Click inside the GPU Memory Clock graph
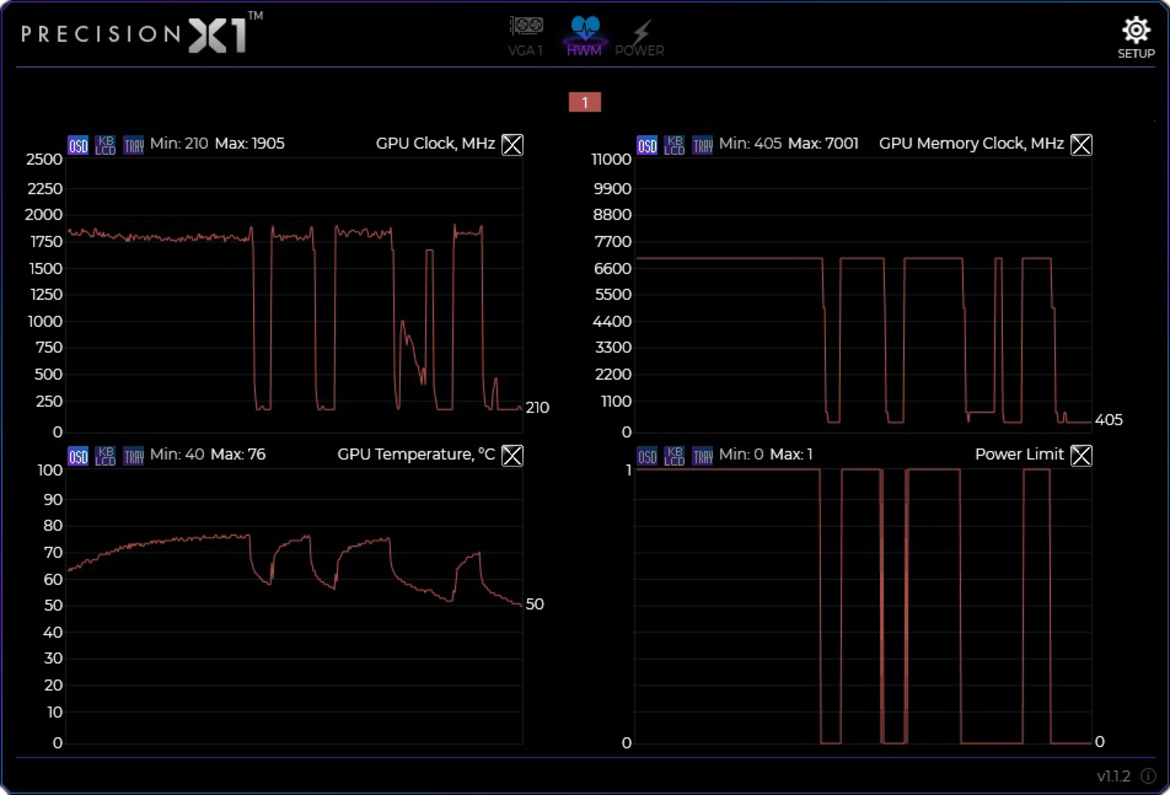The width and height of the screenshot is (1170, 795). tap(863, 296)
